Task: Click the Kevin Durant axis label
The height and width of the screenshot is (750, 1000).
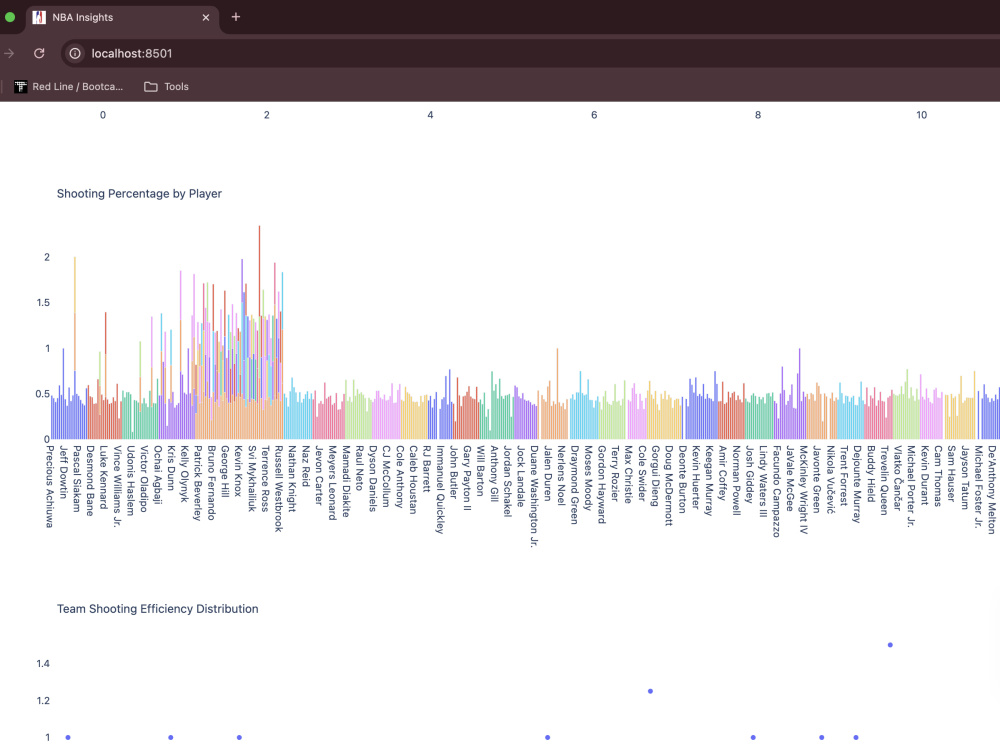Action: 924,475
